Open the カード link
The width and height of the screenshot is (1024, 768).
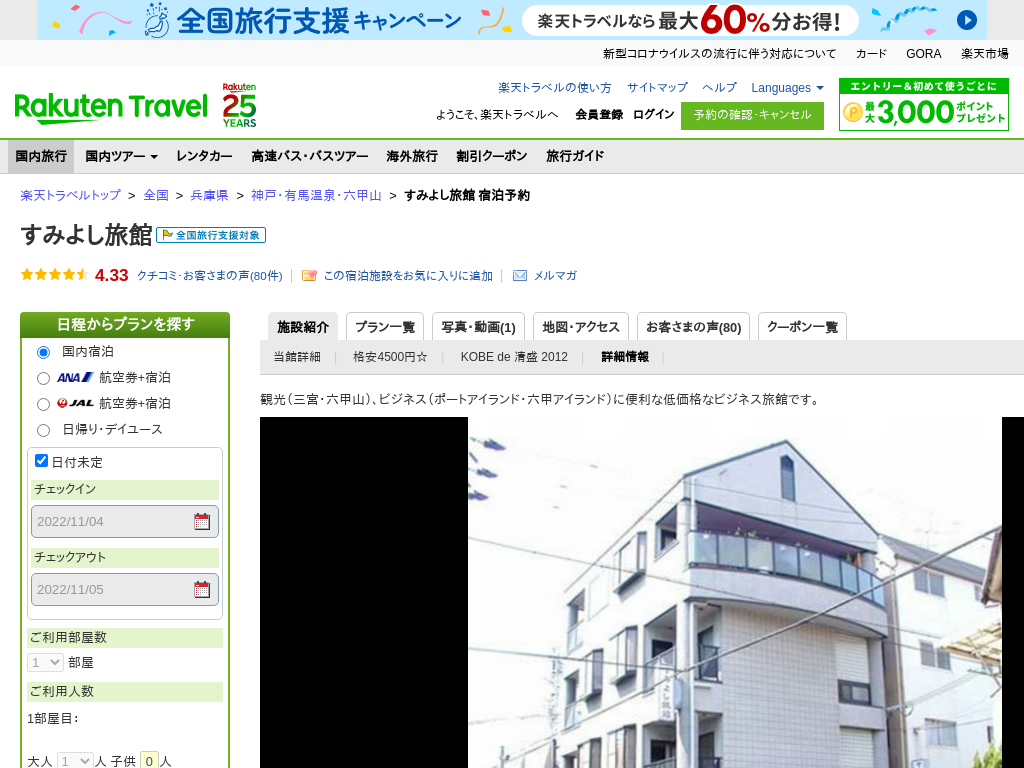click(871, 54)
